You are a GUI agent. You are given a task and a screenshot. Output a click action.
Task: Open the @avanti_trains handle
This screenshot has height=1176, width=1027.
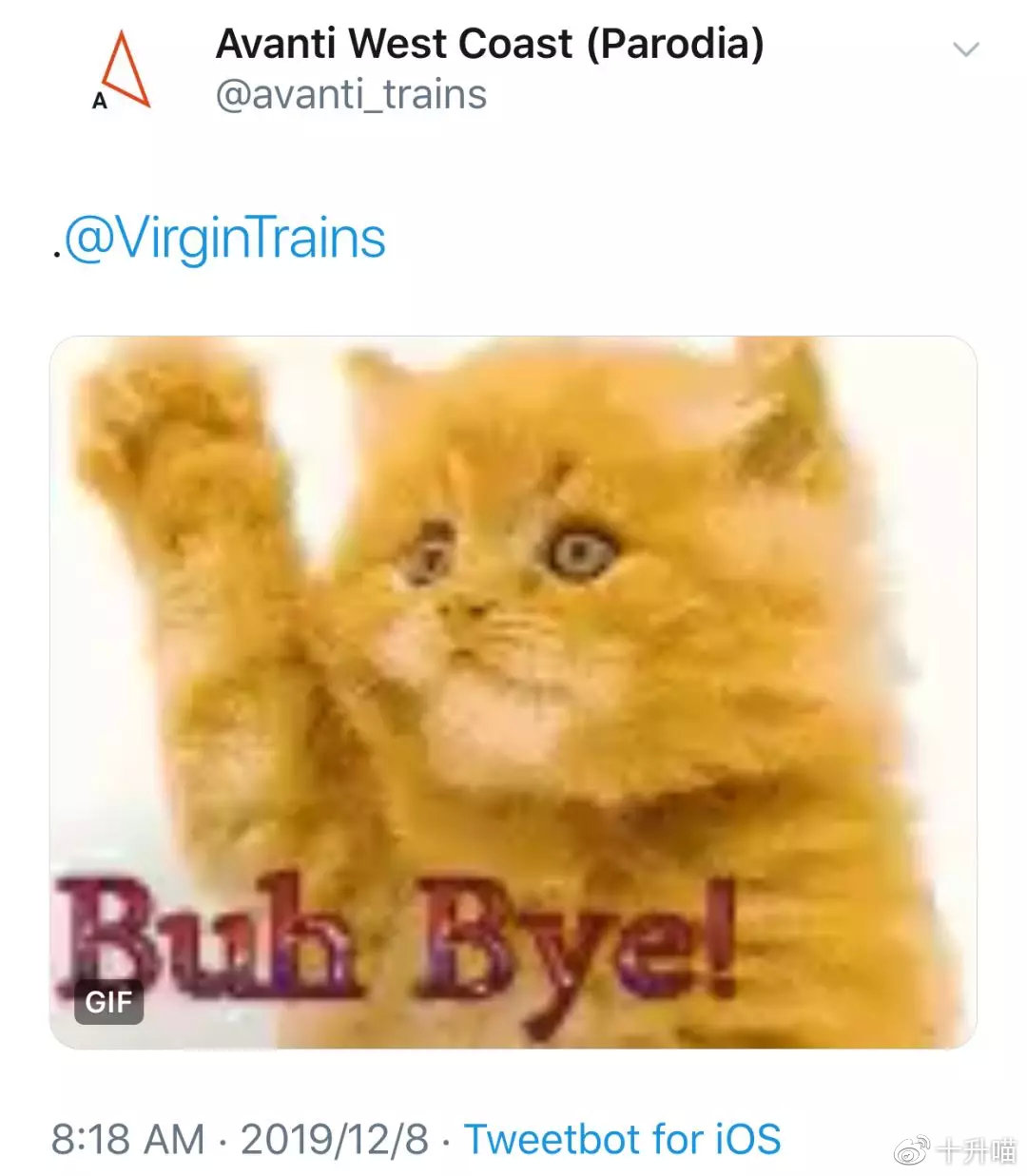(x=351, y=95)
